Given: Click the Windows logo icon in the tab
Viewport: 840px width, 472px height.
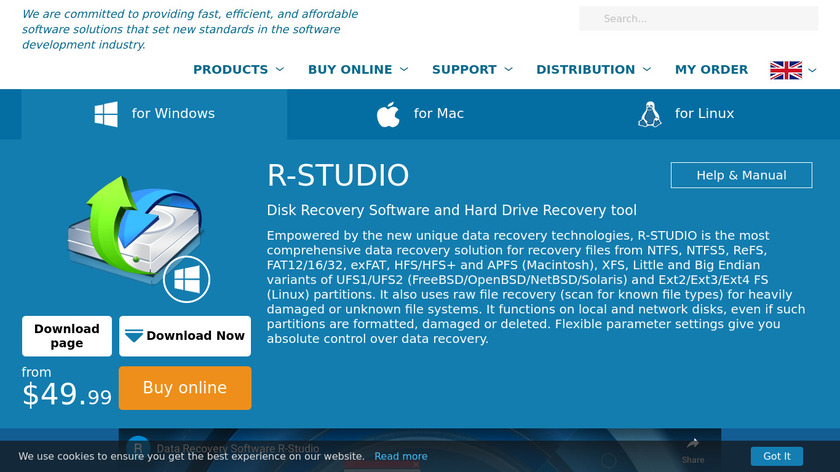Looking at the screenshot, I should tap(106, 114).
